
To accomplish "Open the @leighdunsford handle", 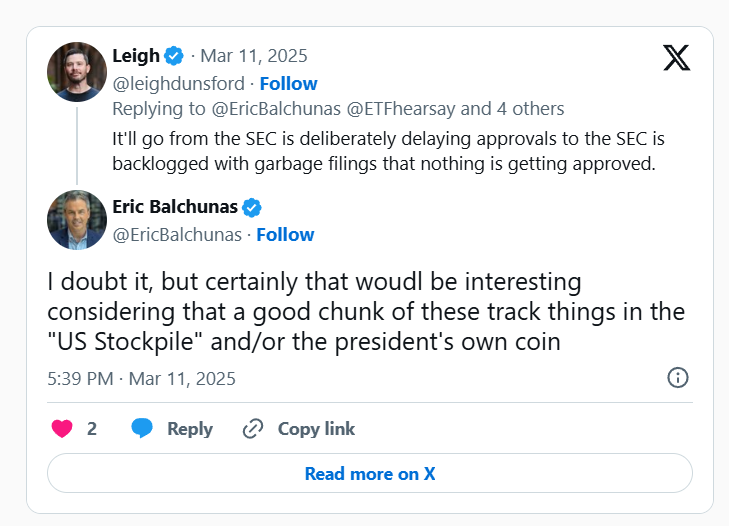I will tap(177, 83).
